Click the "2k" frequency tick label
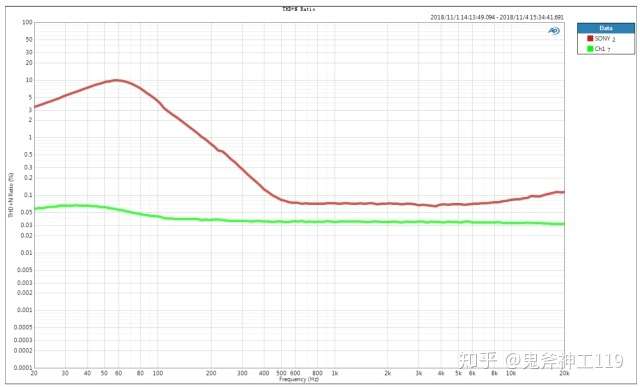 coord(388,373)
